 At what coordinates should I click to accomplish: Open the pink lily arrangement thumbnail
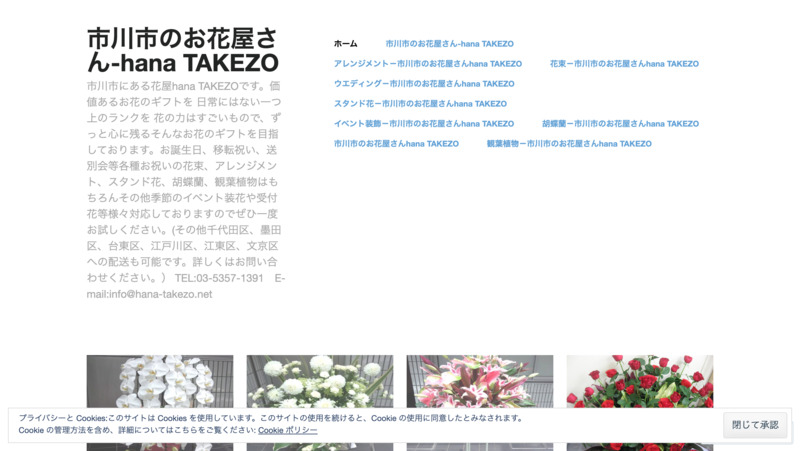480,381
